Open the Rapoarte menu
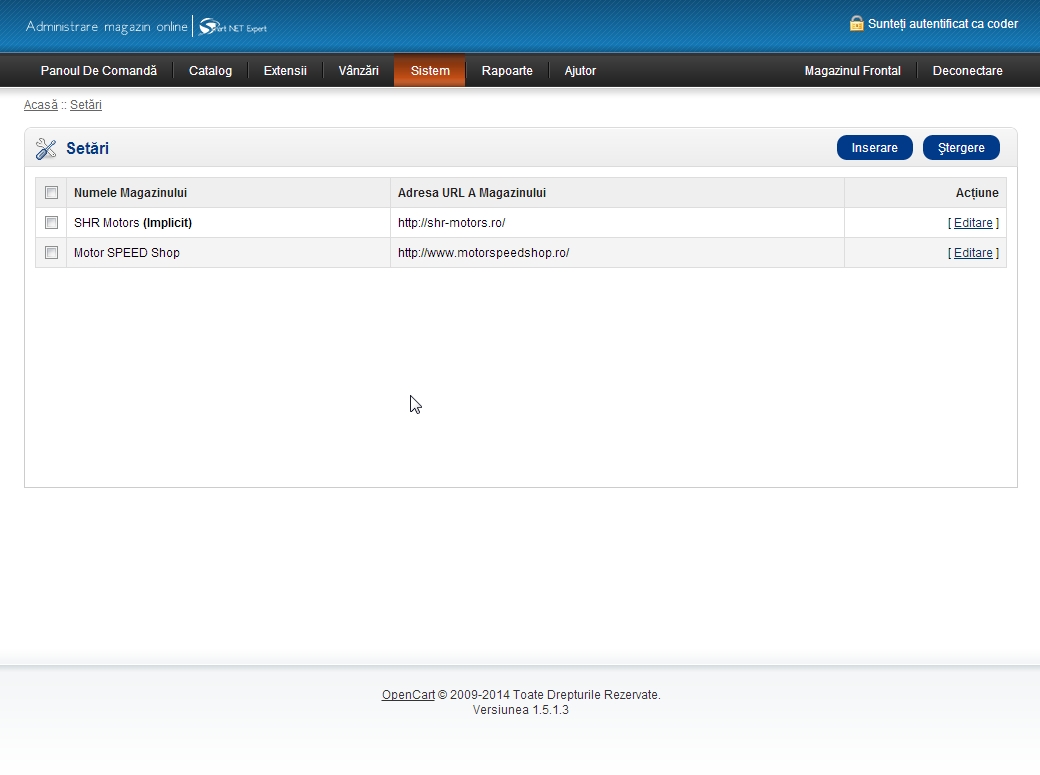 [507, 71]
